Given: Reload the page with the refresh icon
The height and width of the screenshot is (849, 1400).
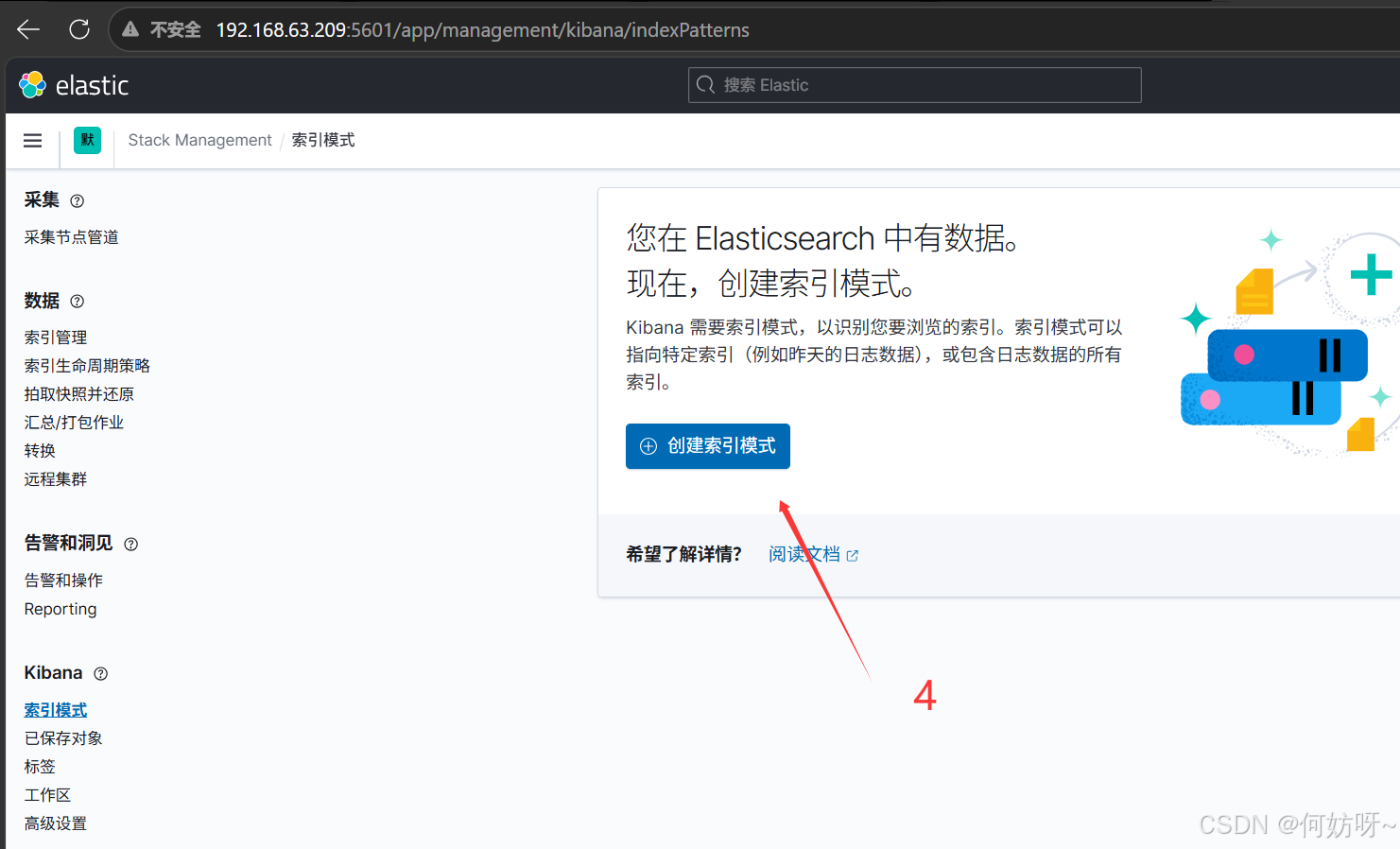Looking at the screenshot, I should coord(79,29).
